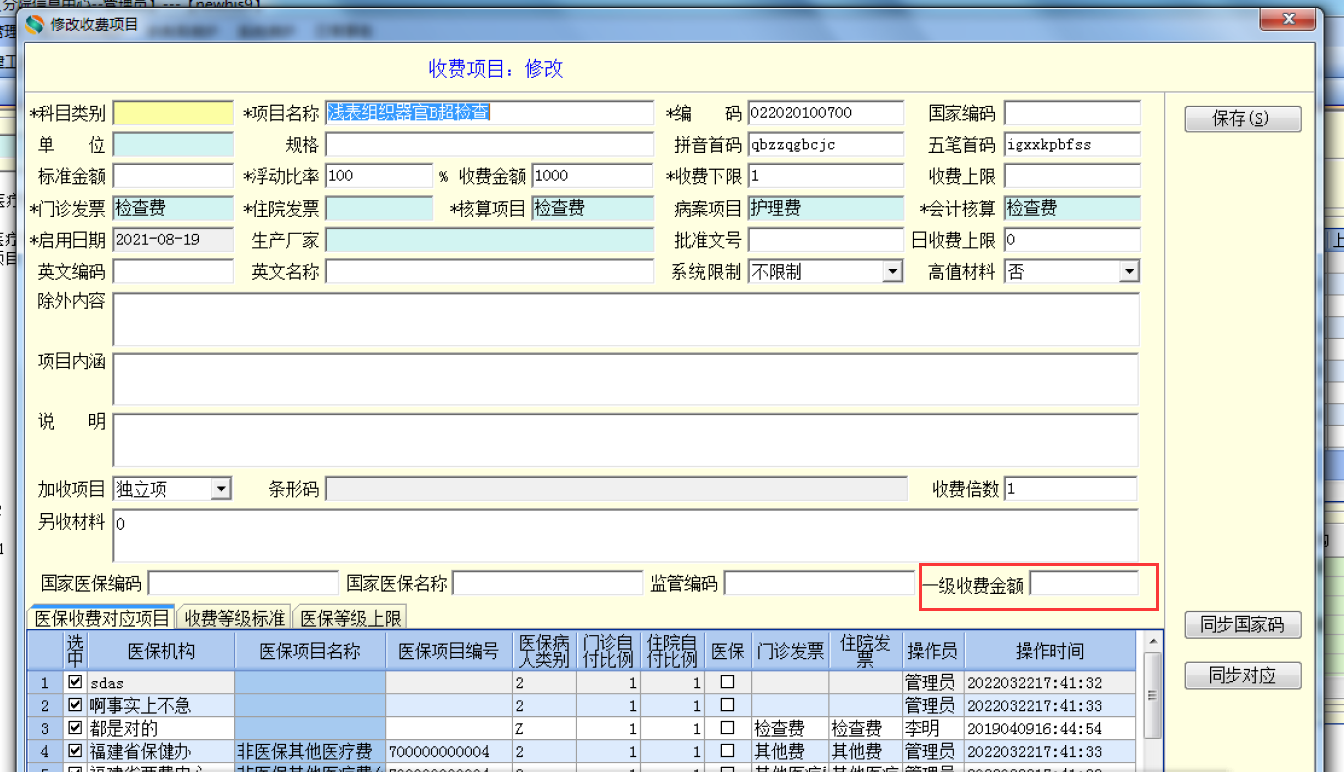
Task: Click the 规格 input field
Action: click(489, 145)
